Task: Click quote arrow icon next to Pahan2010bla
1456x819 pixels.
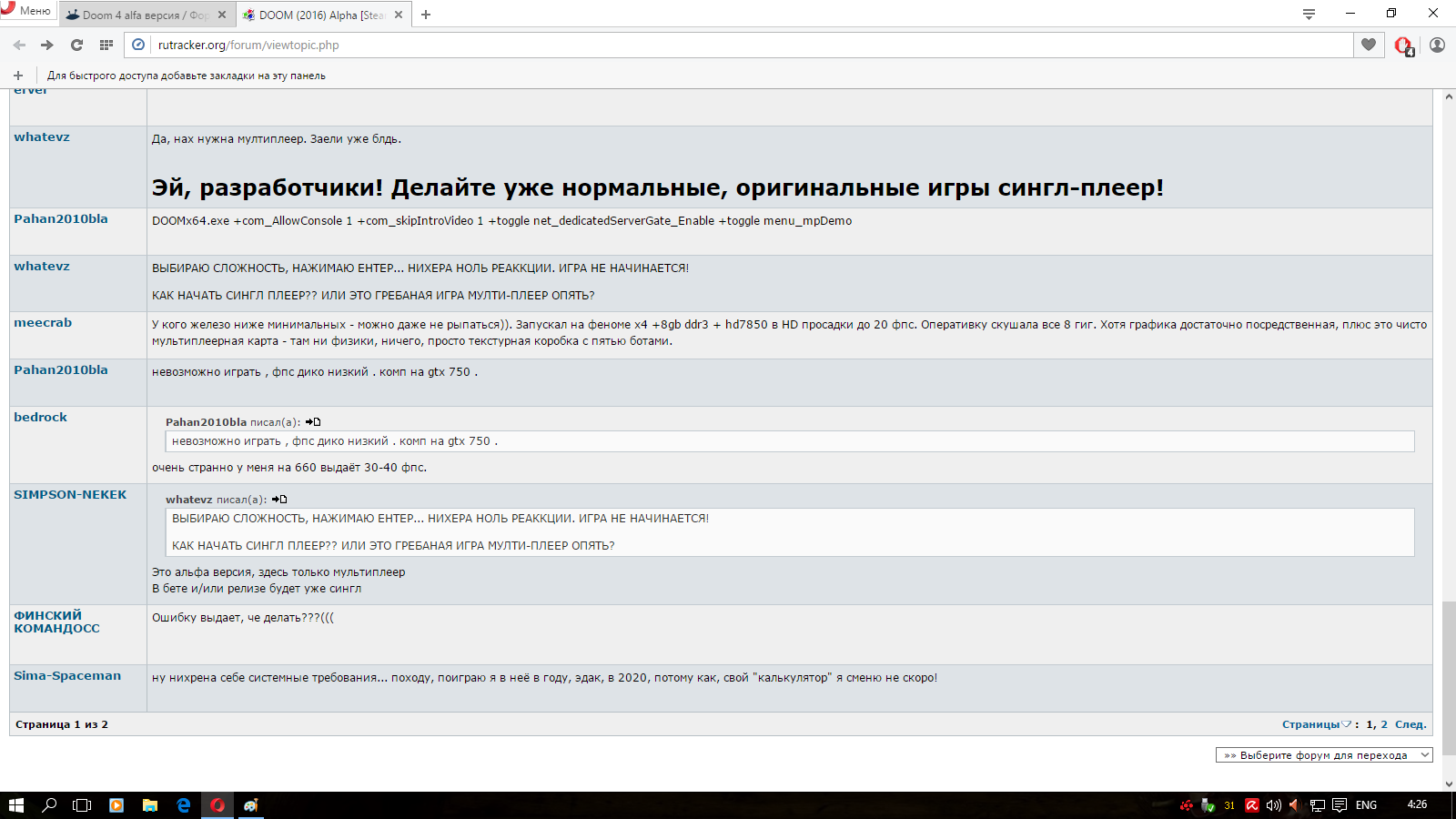Action: pos(313,422)
